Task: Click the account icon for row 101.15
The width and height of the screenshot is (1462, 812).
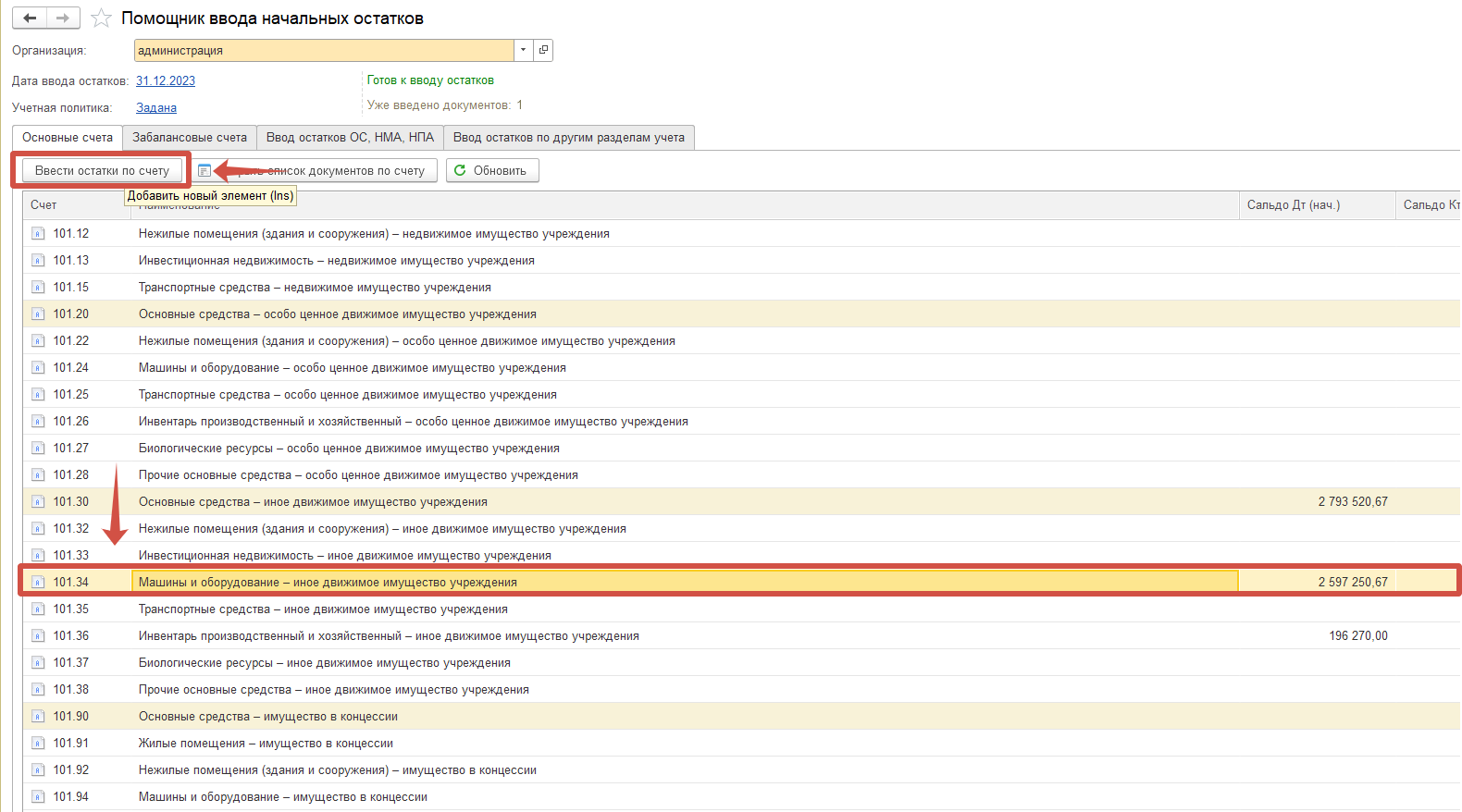Action: click(38, 288)
